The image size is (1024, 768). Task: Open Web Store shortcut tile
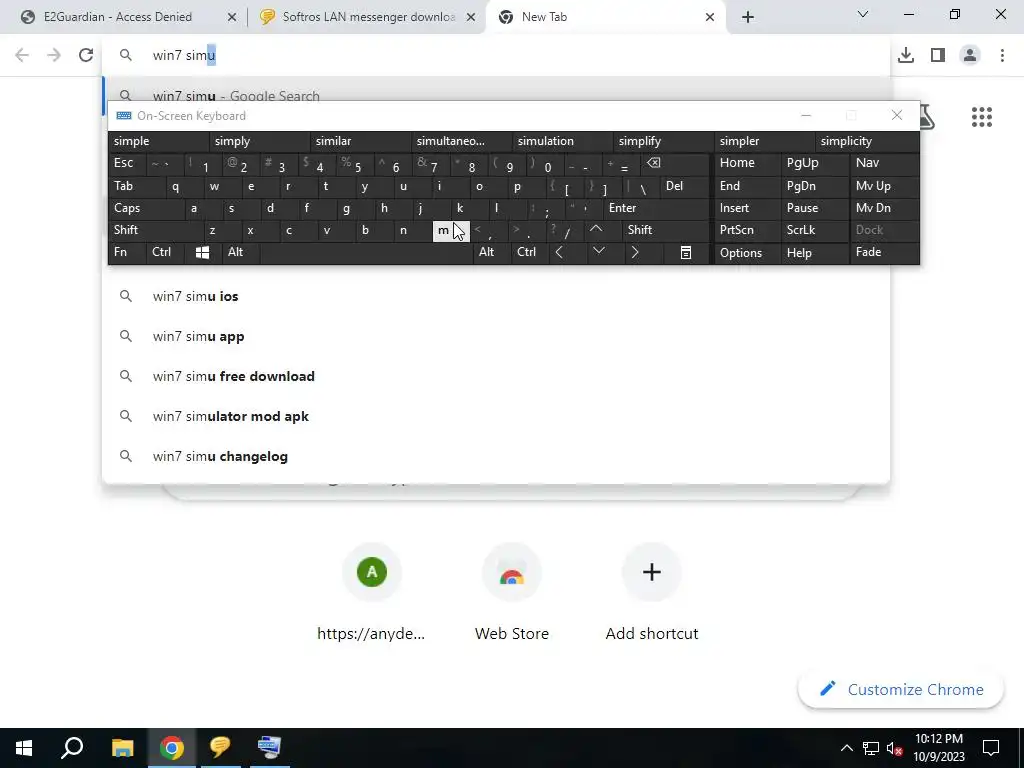512,592
